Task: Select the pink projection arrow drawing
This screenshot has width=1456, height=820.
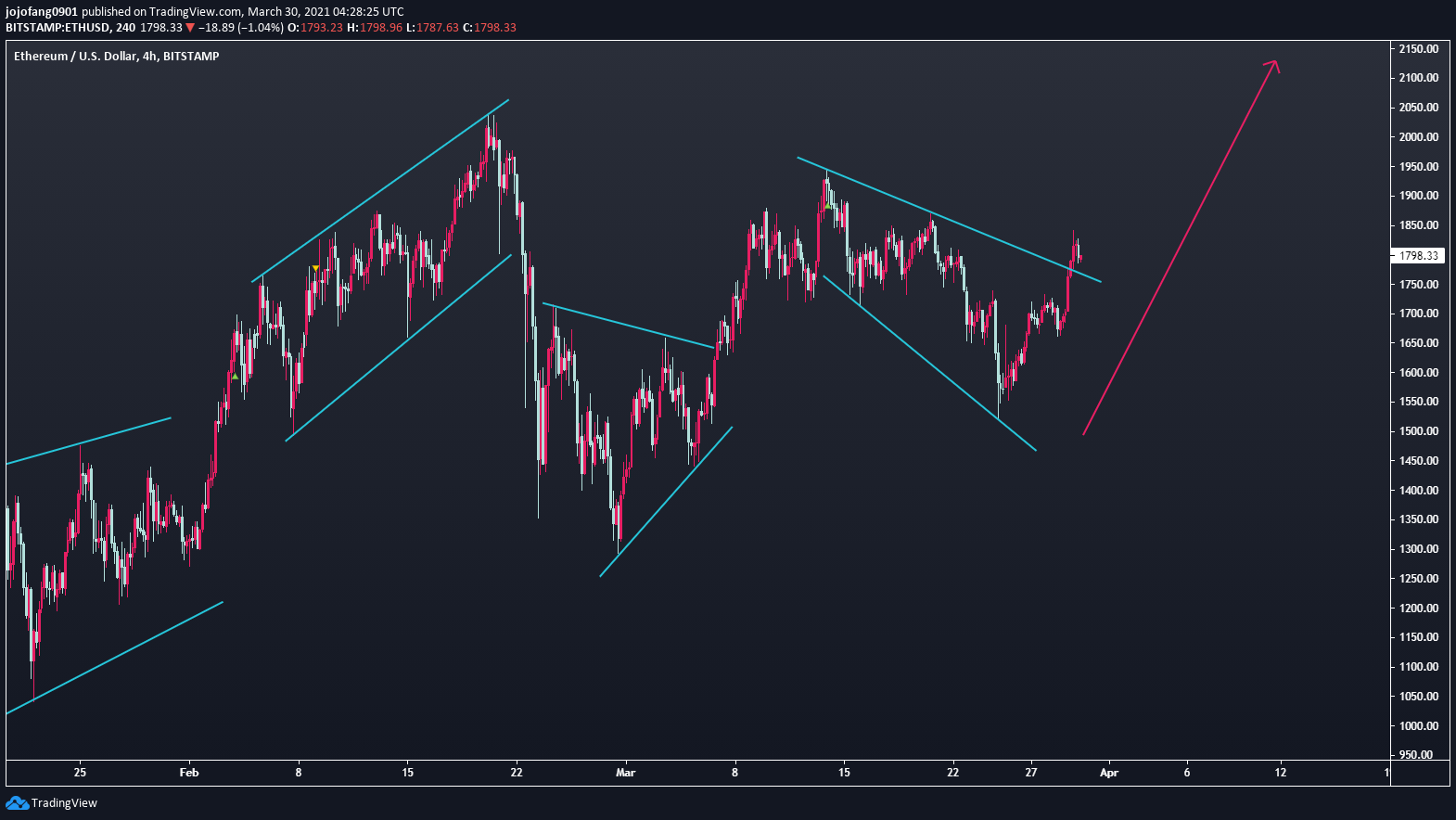Action: click(1181, 248)
